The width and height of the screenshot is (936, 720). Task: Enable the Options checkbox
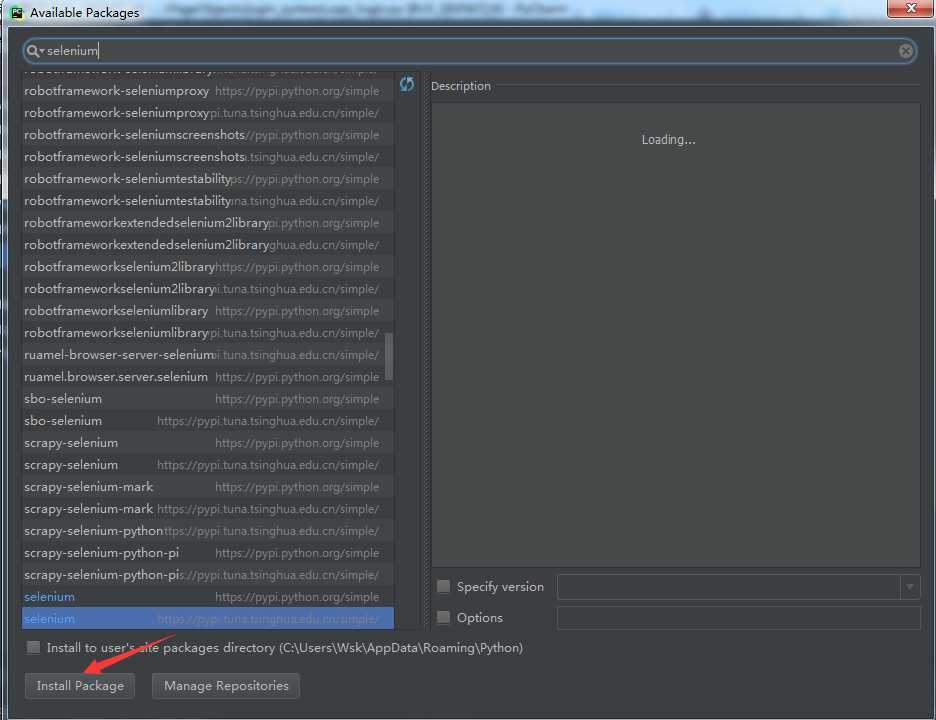[x=443, y=617]
